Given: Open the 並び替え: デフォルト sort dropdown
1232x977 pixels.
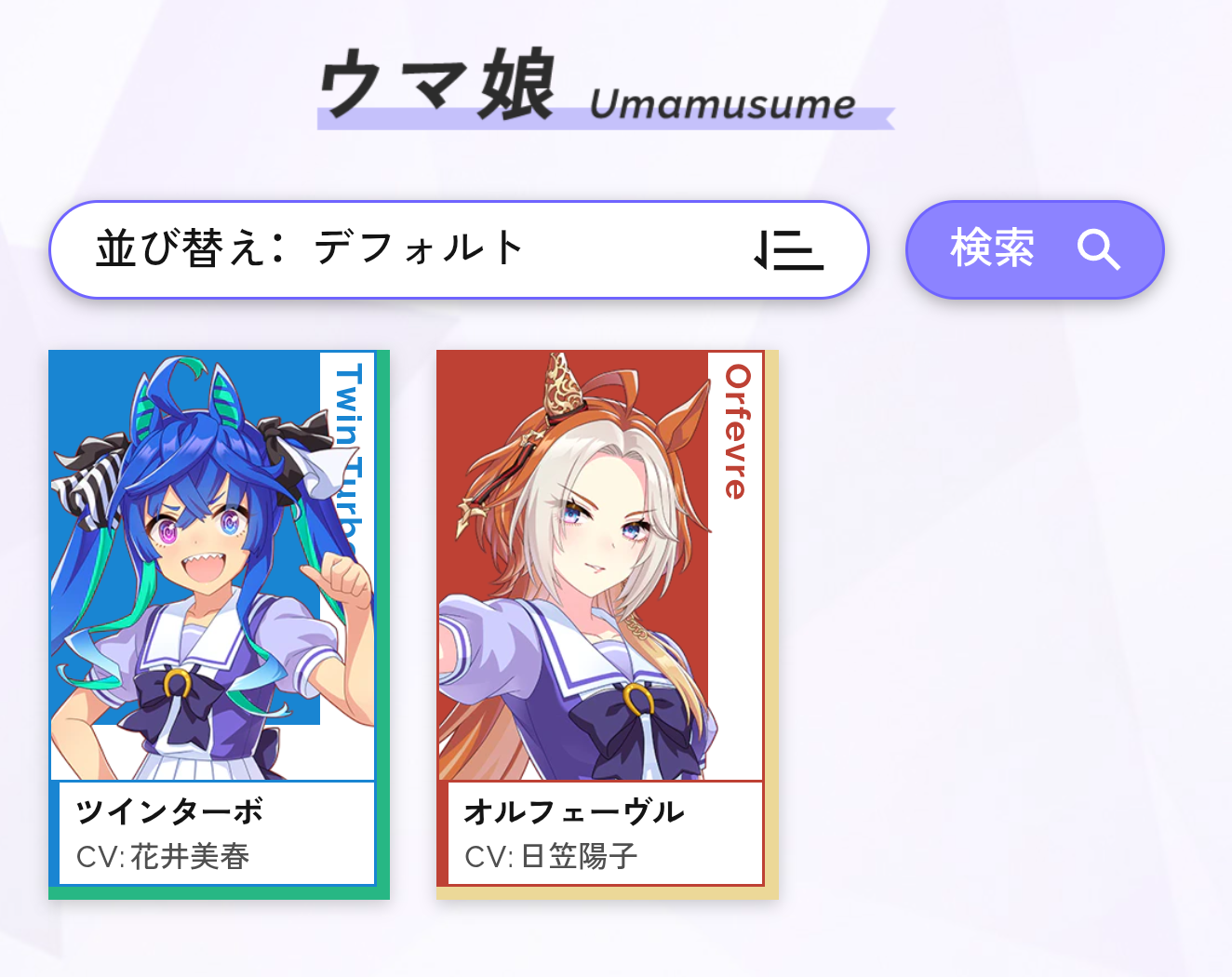Looking at the screenshot, I should (x=459, y=249).
